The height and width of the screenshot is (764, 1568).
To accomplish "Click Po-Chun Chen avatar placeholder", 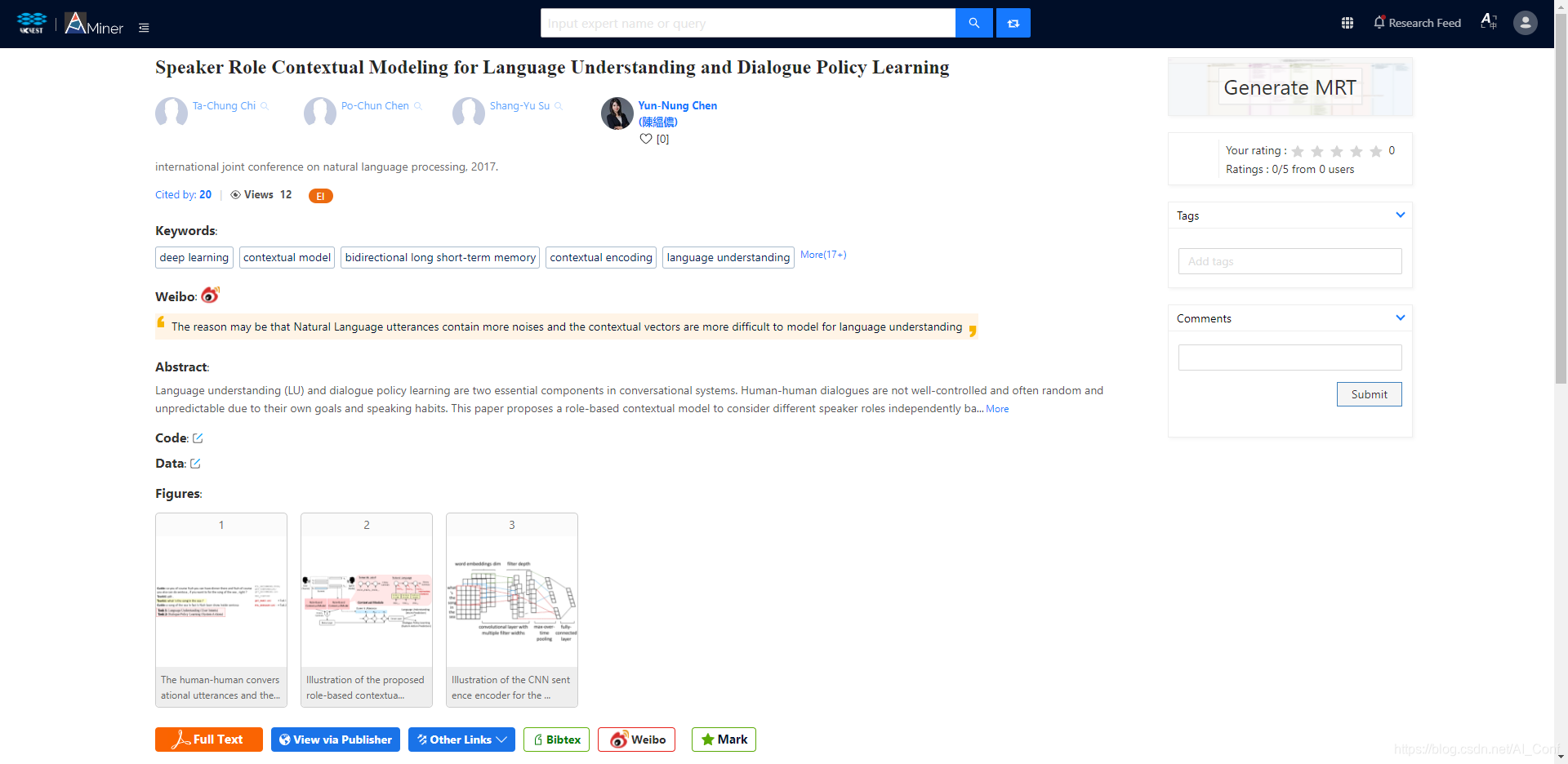I will click(x=320, y=112).
